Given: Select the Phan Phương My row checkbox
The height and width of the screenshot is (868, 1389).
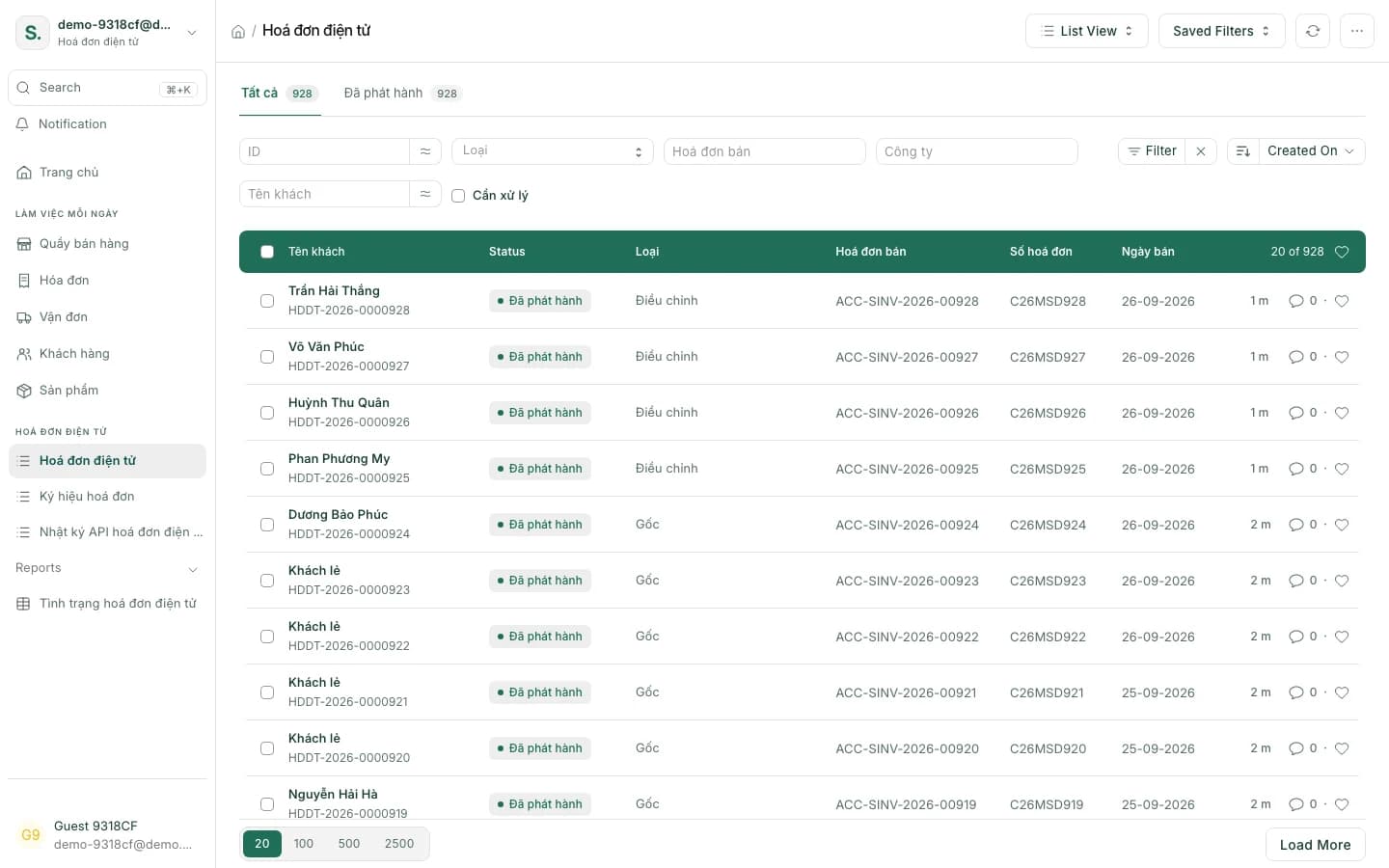Looking at the screenshot, I should 267,469.
